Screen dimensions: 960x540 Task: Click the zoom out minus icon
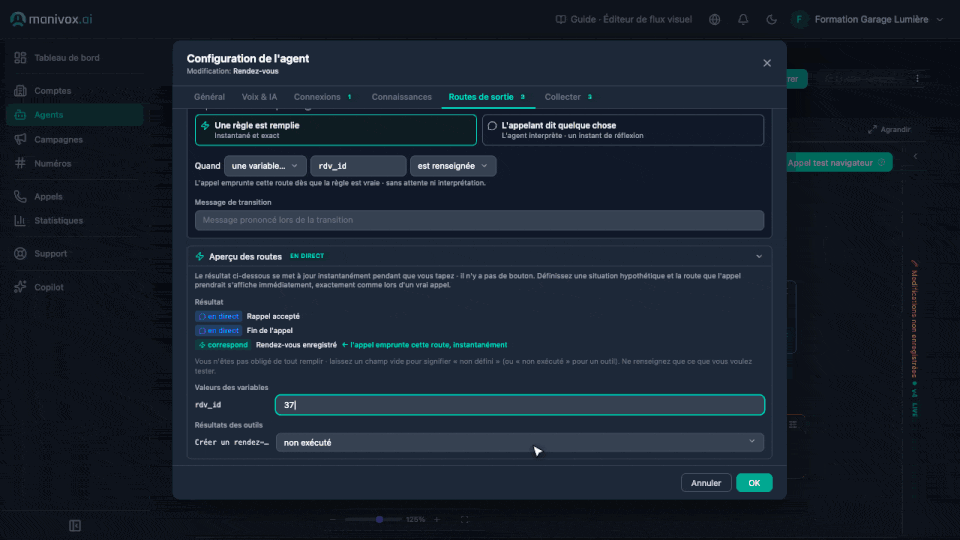pyautogui.click(x=332, y=519)
